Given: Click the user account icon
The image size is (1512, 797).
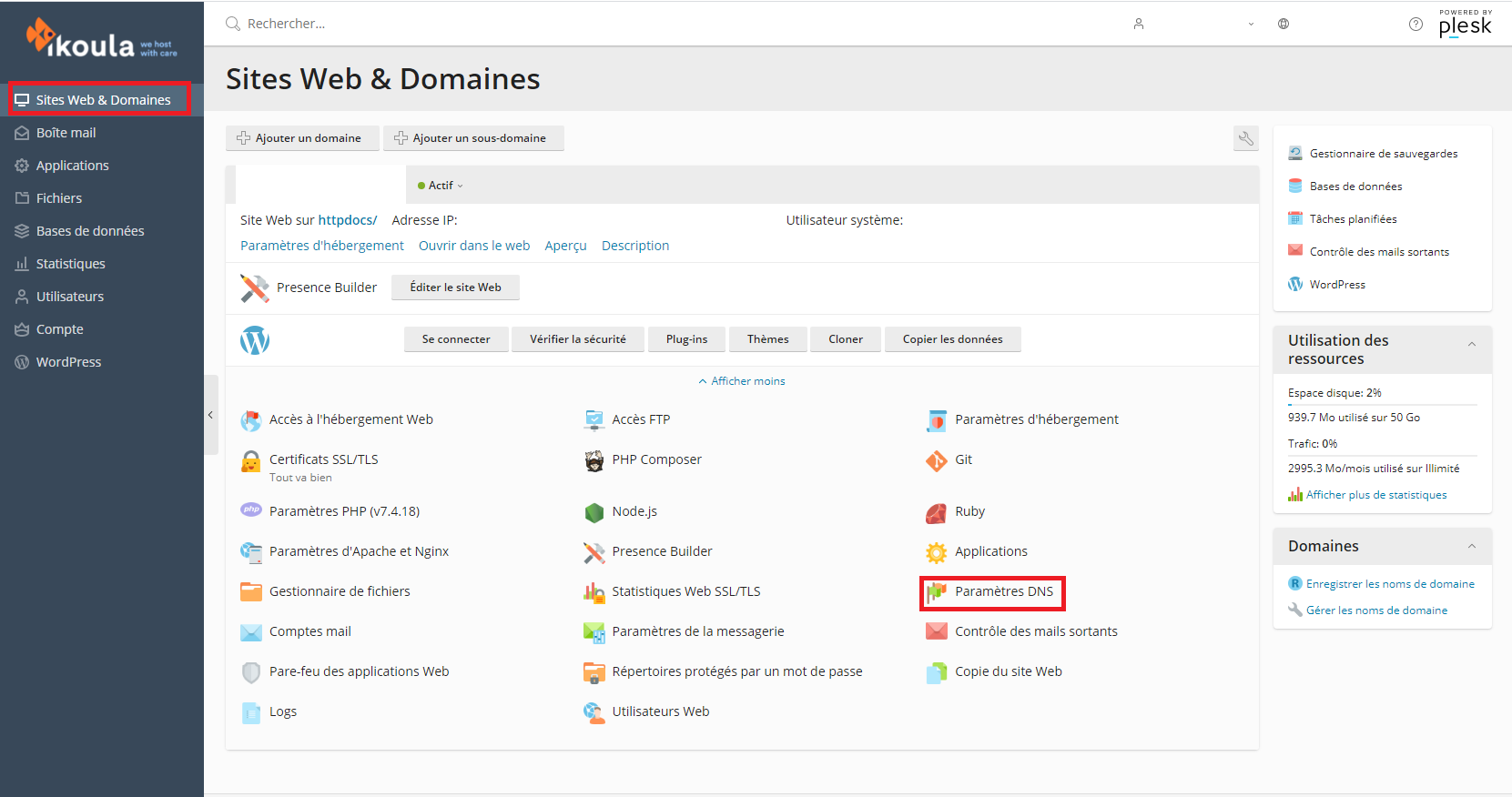Looking at the screenshot, I should coord(1138,24).
